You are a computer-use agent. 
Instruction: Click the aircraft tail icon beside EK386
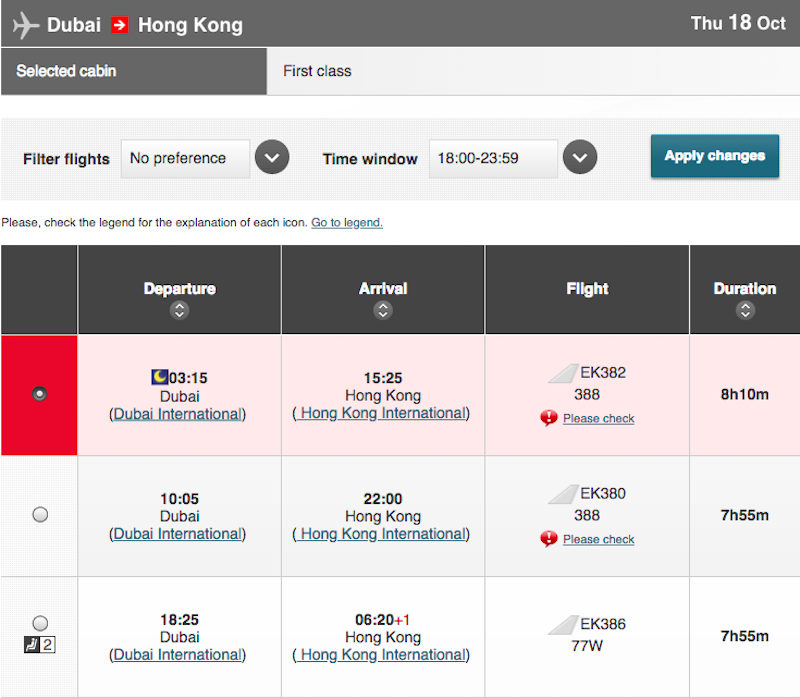pos(563,625)
